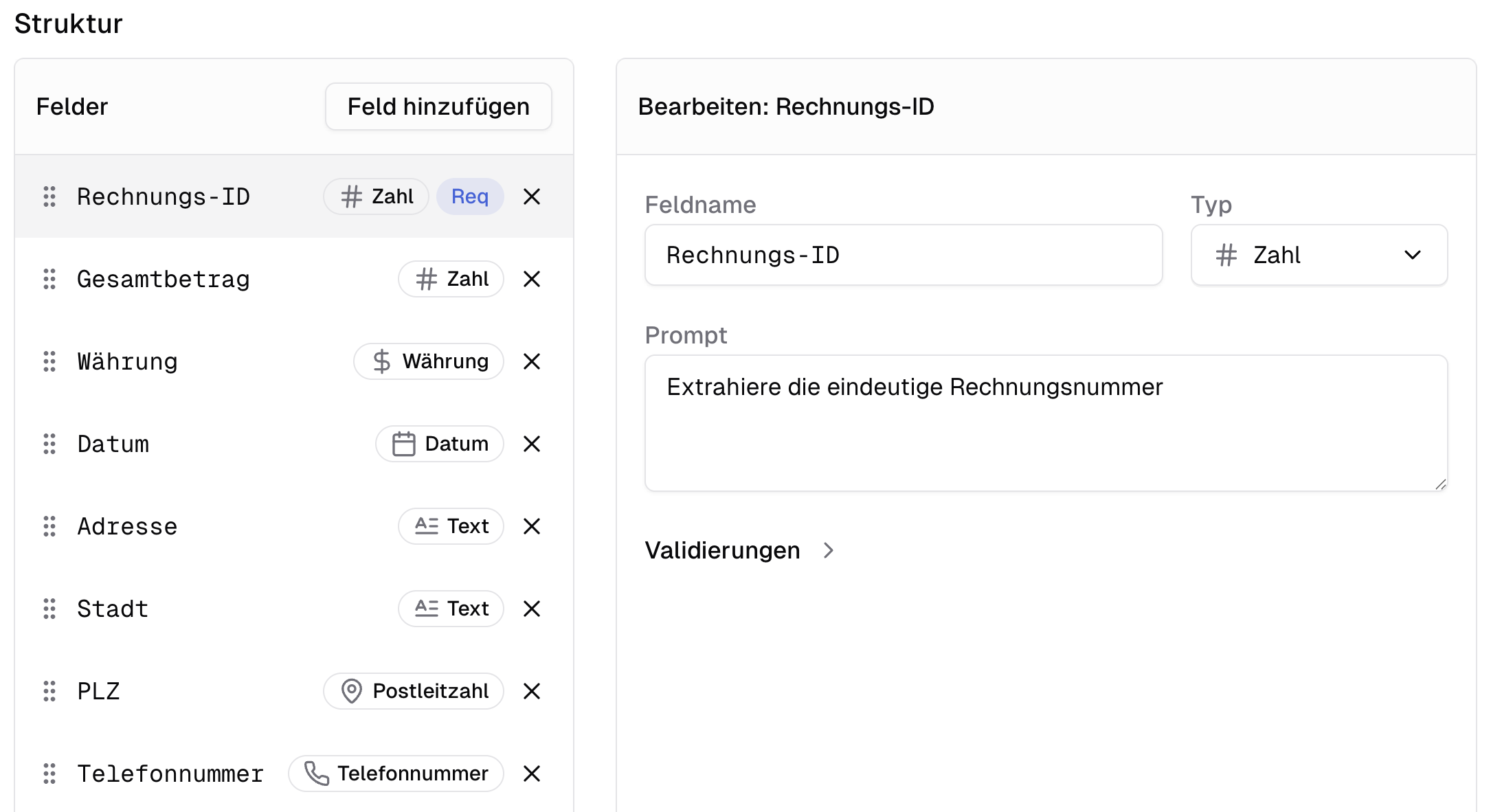
Task: Grab the drag handle of the Telefonnummer field
Action: (49, 774)
